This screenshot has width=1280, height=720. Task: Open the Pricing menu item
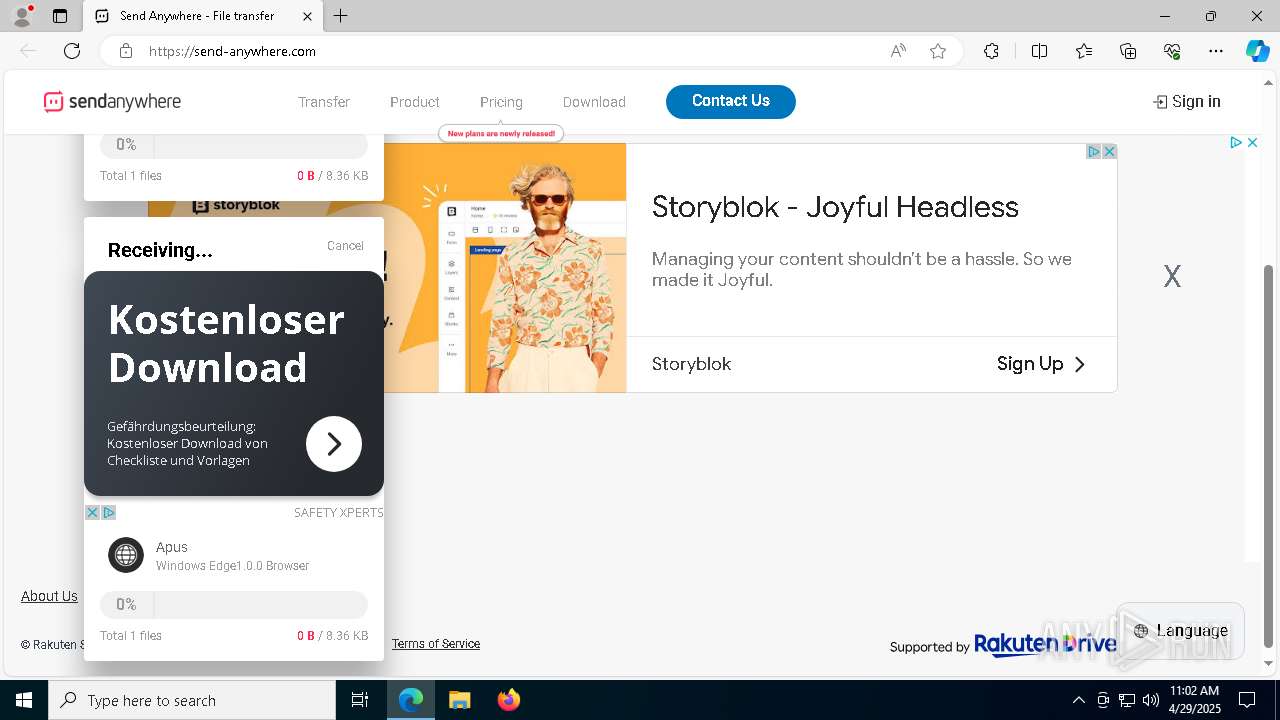501,102
